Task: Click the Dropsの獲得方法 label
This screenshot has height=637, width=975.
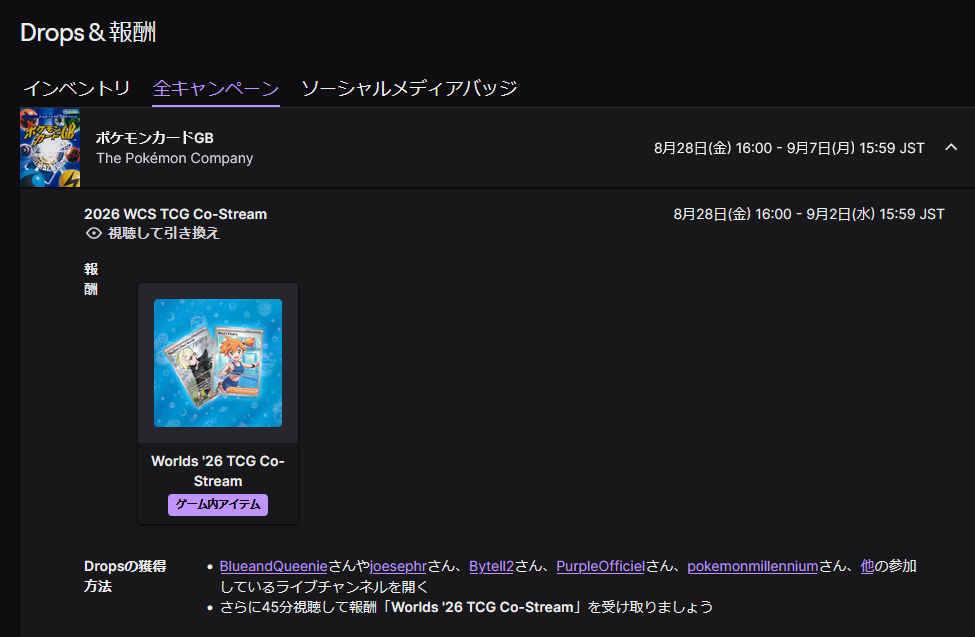Action: (x=125, y=576)
